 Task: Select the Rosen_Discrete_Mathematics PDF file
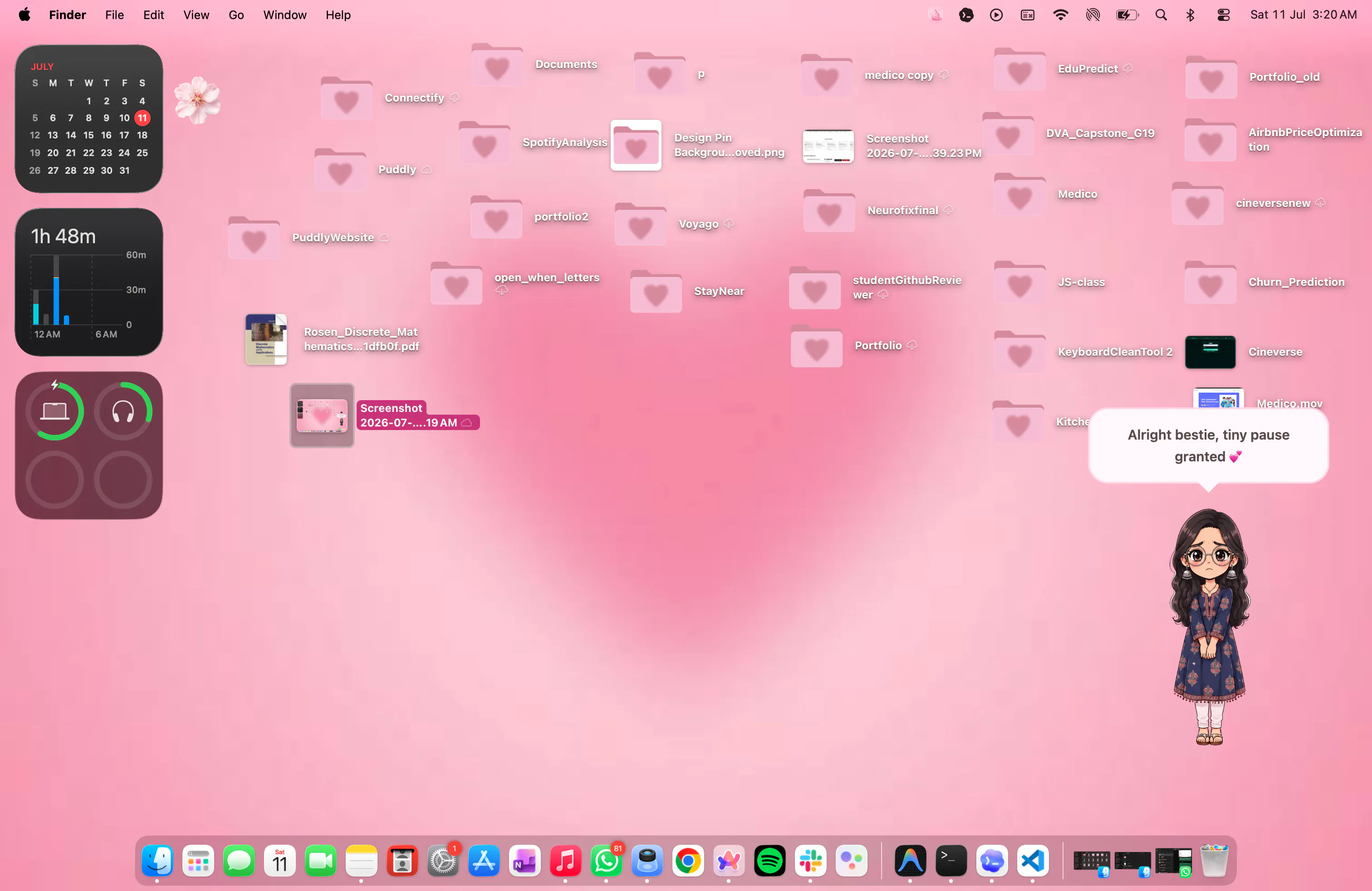coord(266,339)
